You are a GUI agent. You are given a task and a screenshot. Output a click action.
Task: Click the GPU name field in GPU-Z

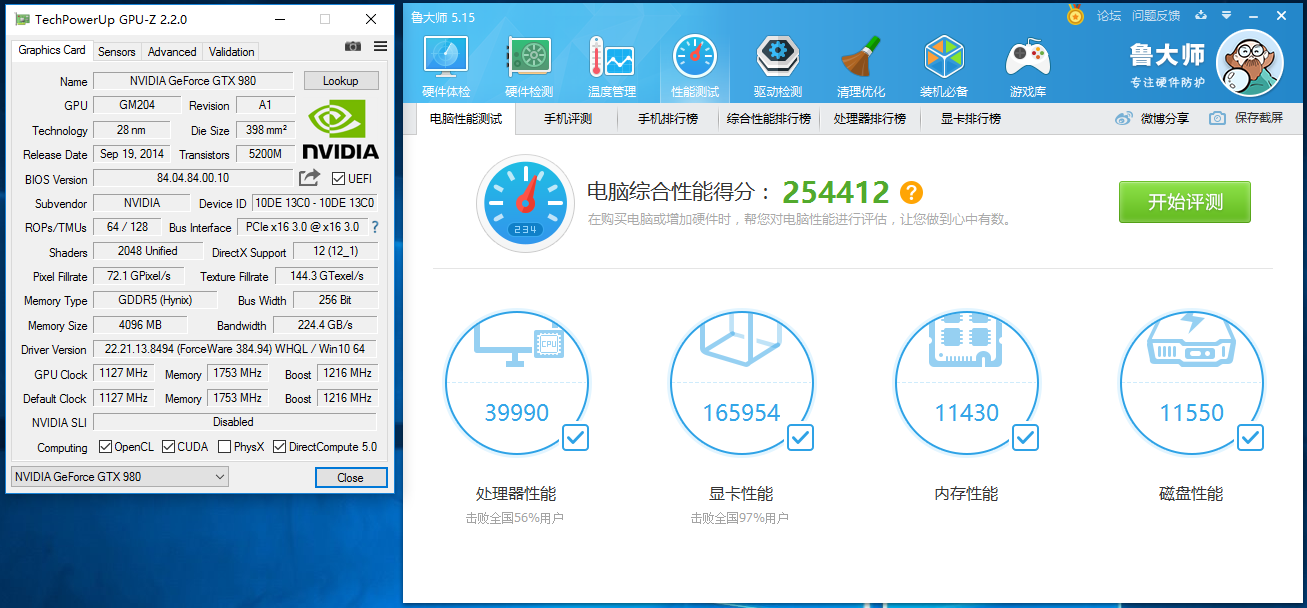(193, 81)
